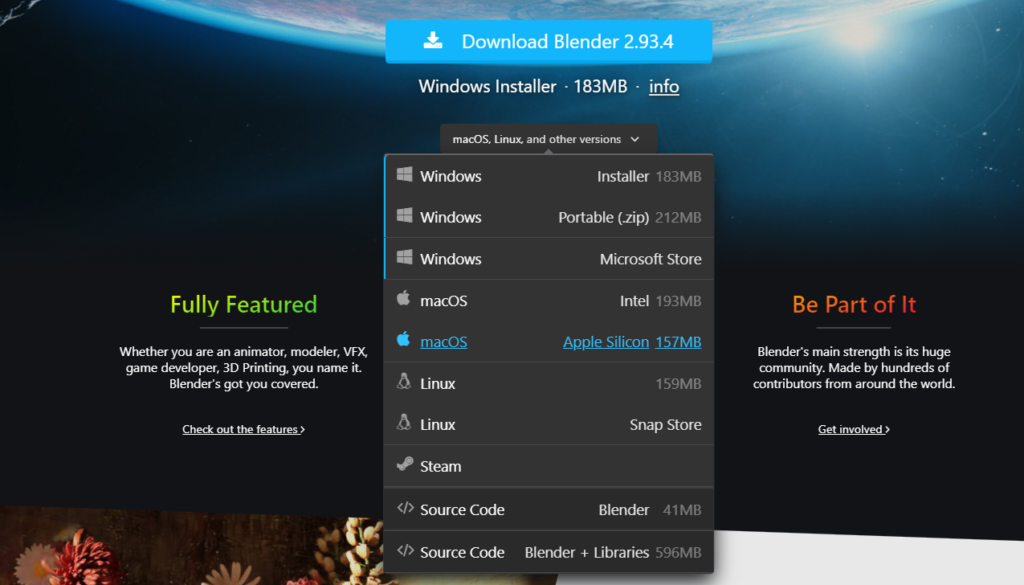The height and width of the screenshot is (585, 1024).
Task: Click the Windows logo beside Portable (.zip)
Action: pyautogui.click(x=404, y=216)
